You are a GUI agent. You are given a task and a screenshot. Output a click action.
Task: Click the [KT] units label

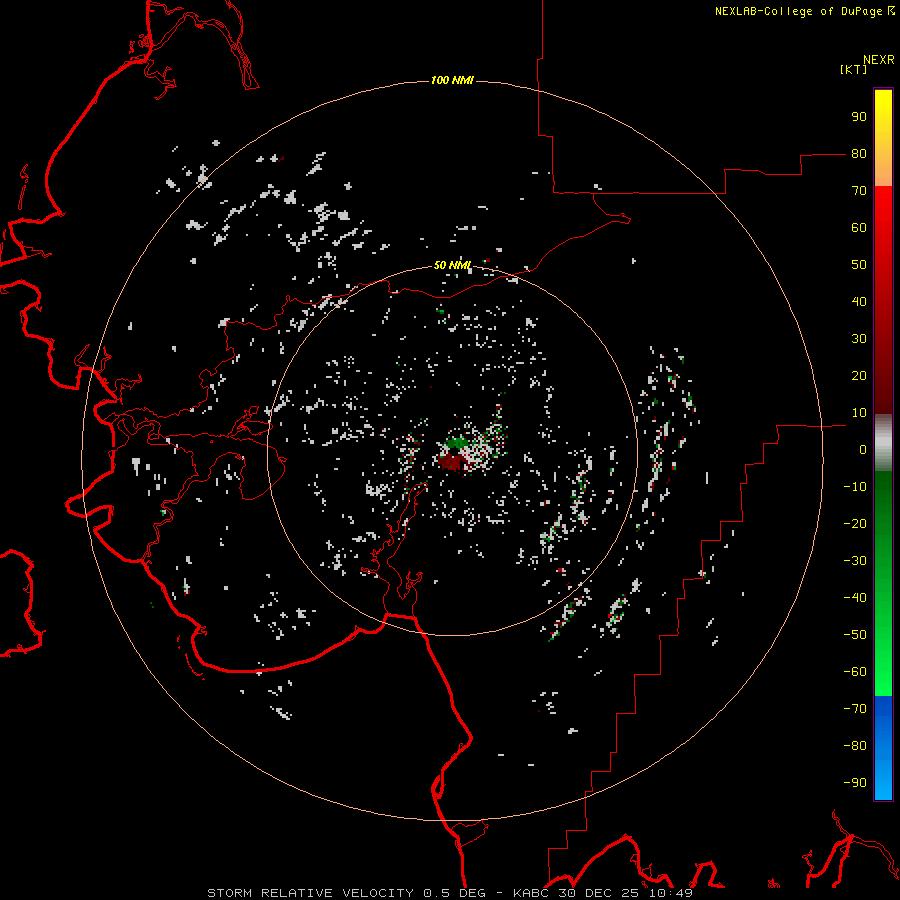pyautogui.click(x=853, y=69)
